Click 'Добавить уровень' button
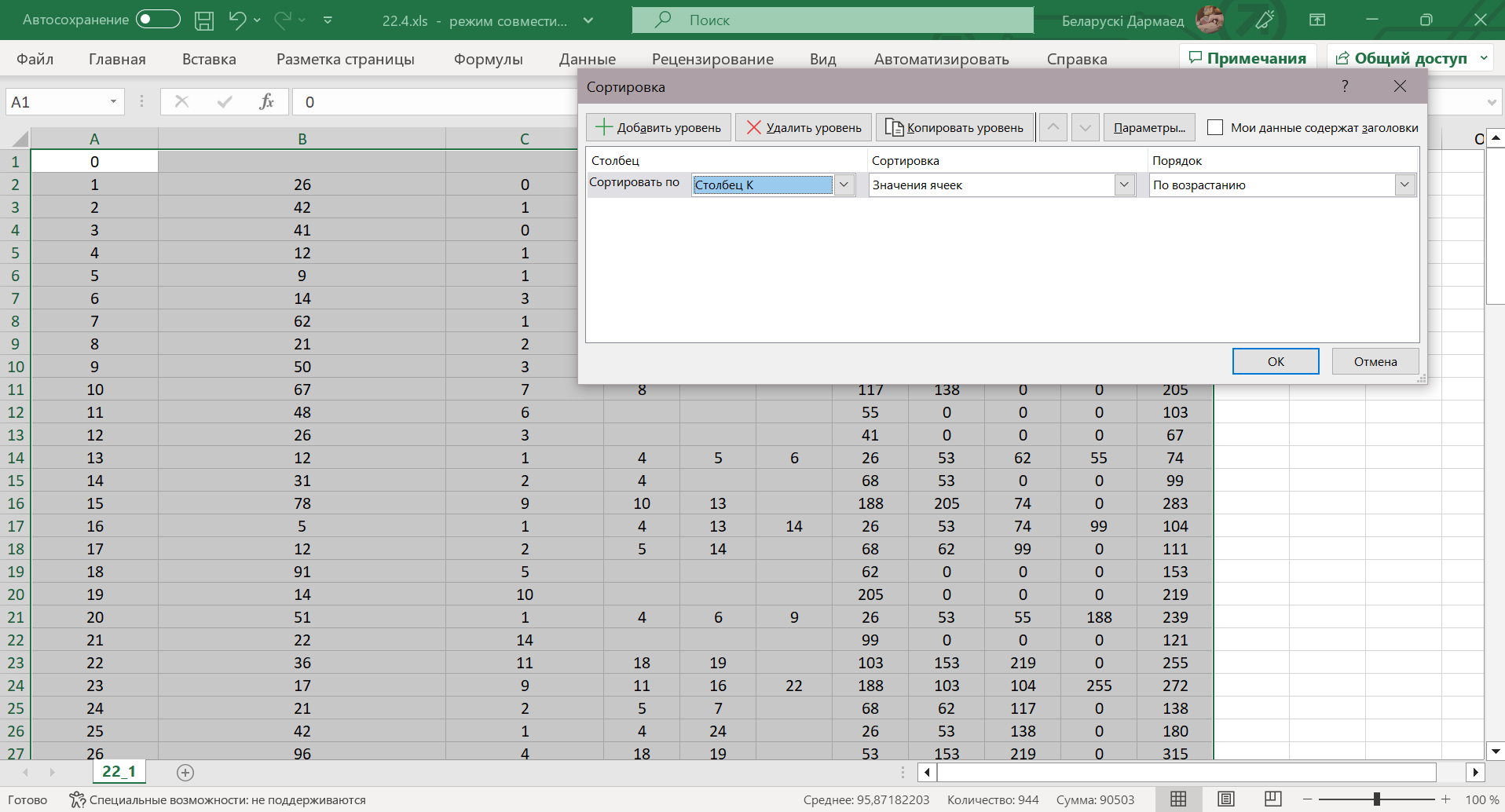The height and width of the screenshot is (812, 1505). click(x=658, y=127)
